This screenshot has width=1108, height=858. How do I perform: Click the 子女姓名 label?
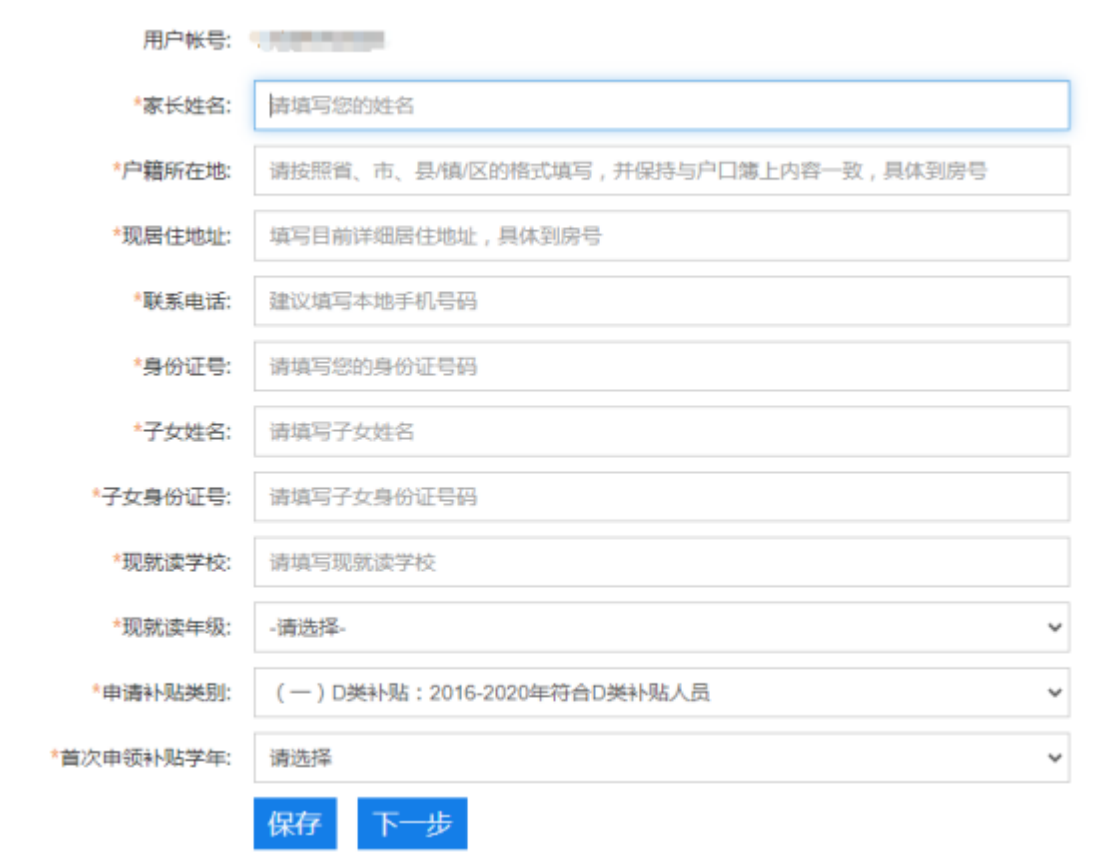(x=182, y=431)
